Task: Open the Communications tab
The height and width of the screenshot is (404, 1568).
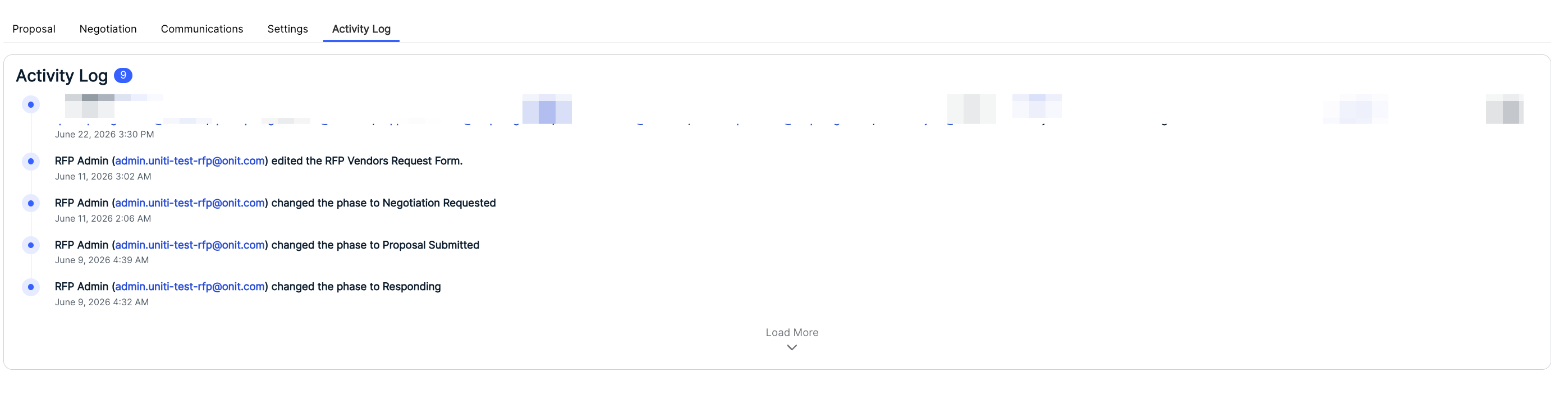Action: pyautogui.click(x=201, y=29)
